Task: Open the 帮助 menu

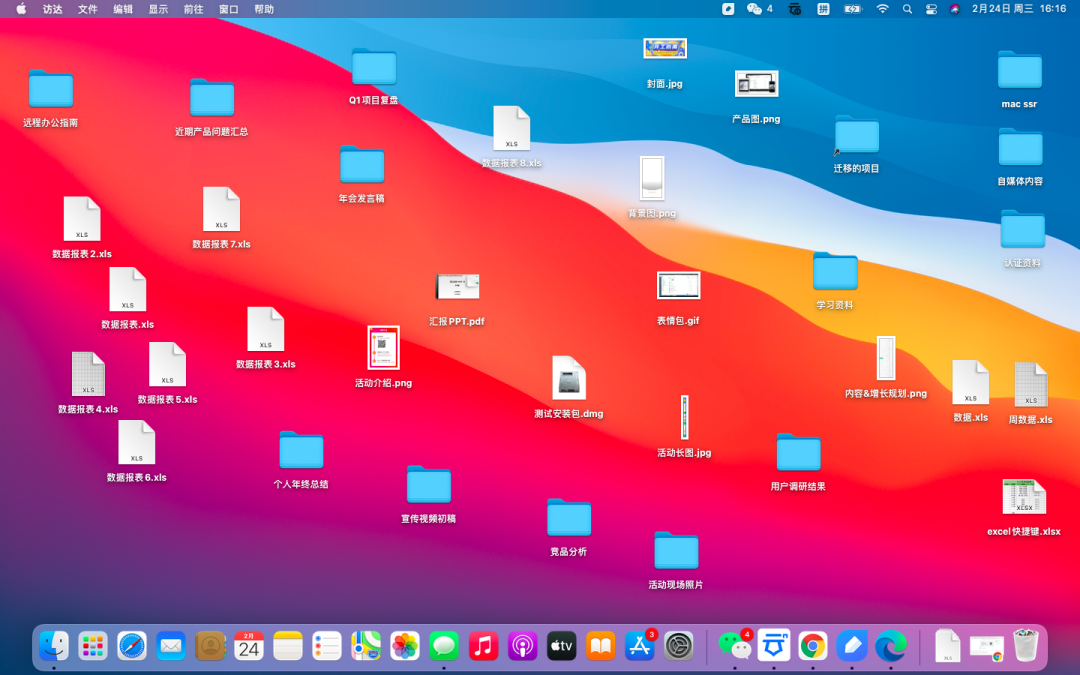Action: click(264, 9)
